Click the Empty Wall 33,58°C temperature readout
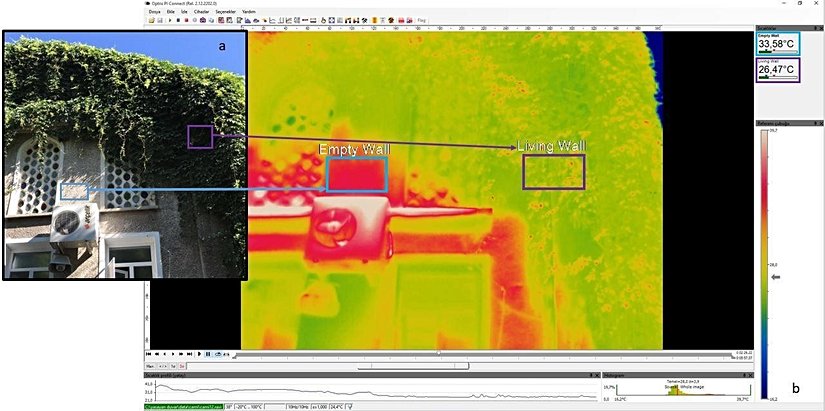Image resolution: width=825 pixels, height=411 pixels. click(777, 43)
